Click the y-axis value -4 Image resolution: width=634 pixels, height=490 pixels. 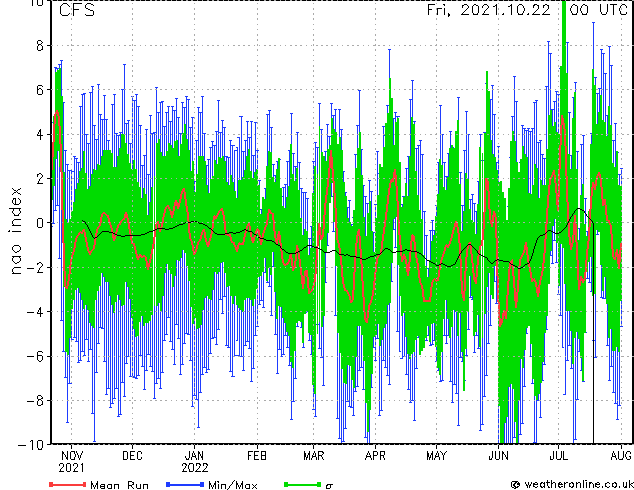point(35,312)
